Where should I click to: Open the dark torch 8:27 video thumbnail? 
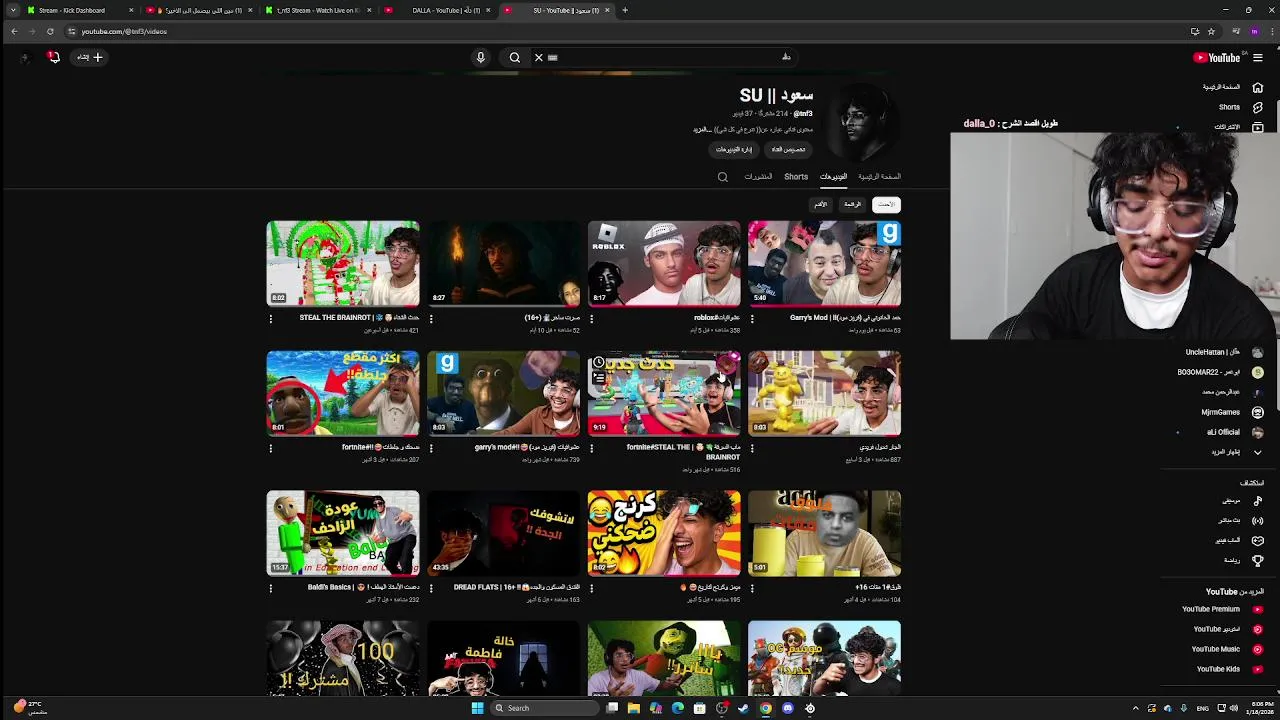pos(504,263)
